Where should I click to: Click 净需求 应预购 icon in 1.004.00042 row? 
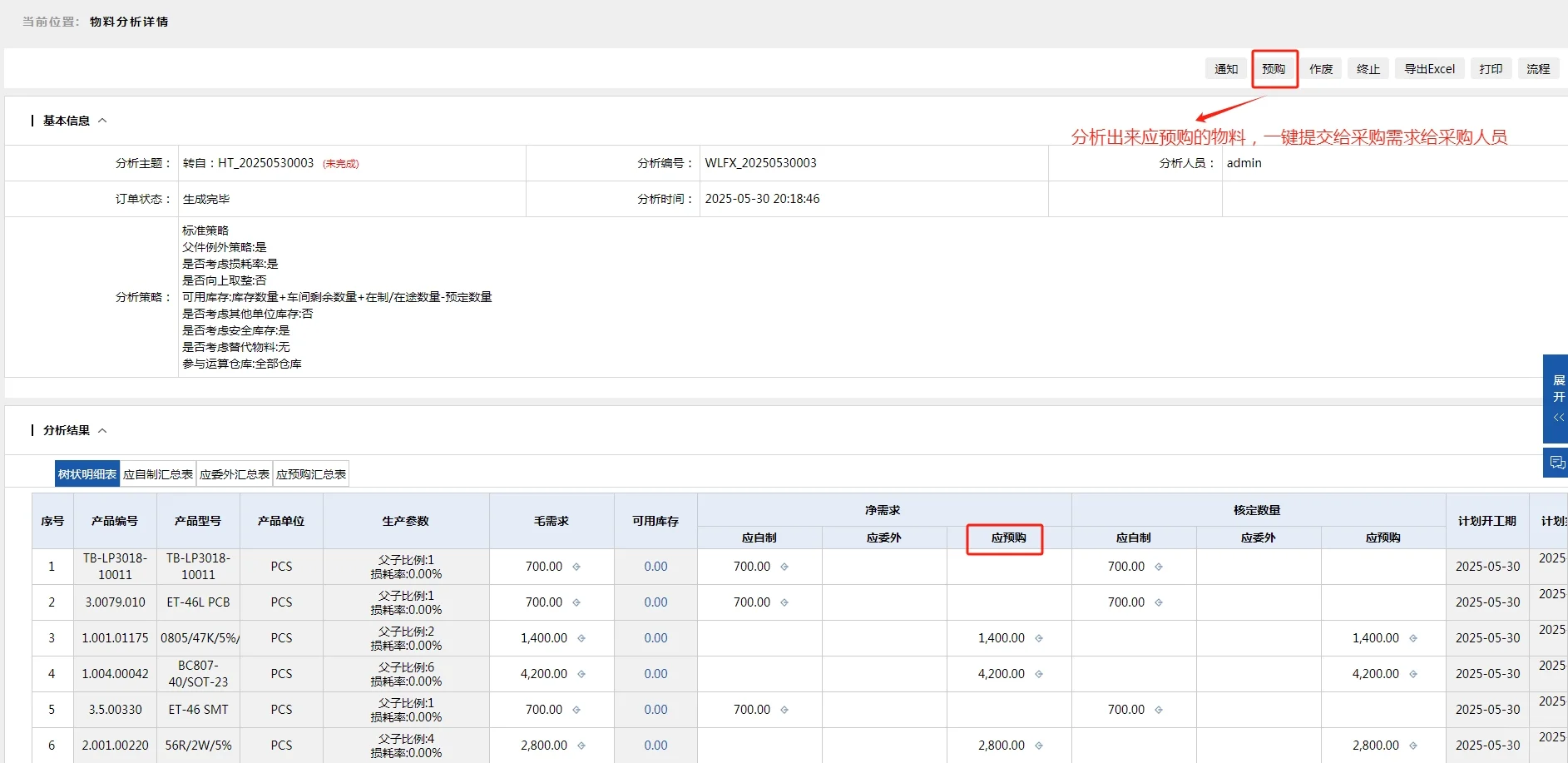(x=1039, y=674)
